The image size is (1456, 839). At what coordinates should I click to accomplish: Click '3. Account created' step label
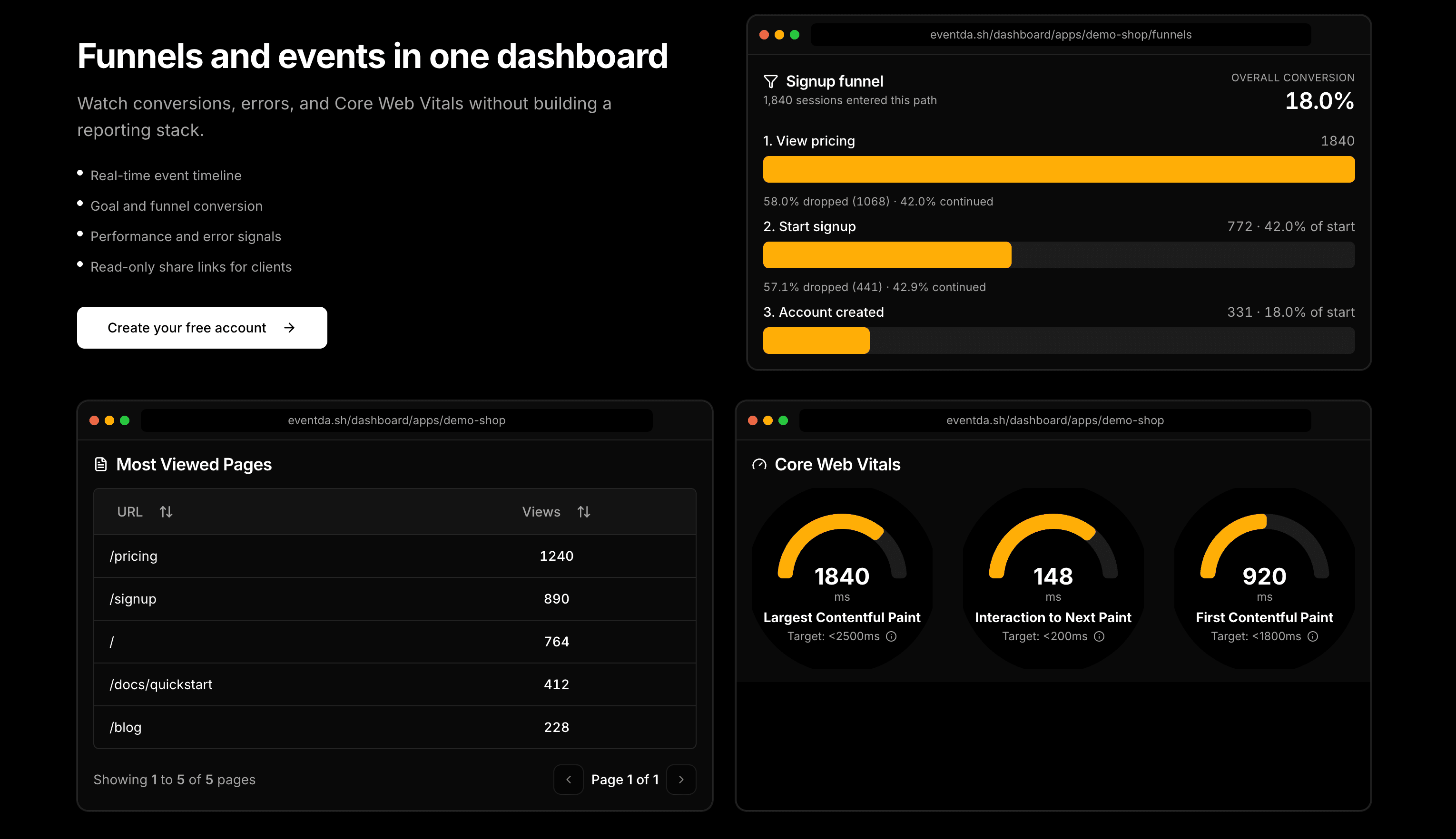[x=823, y=312]
